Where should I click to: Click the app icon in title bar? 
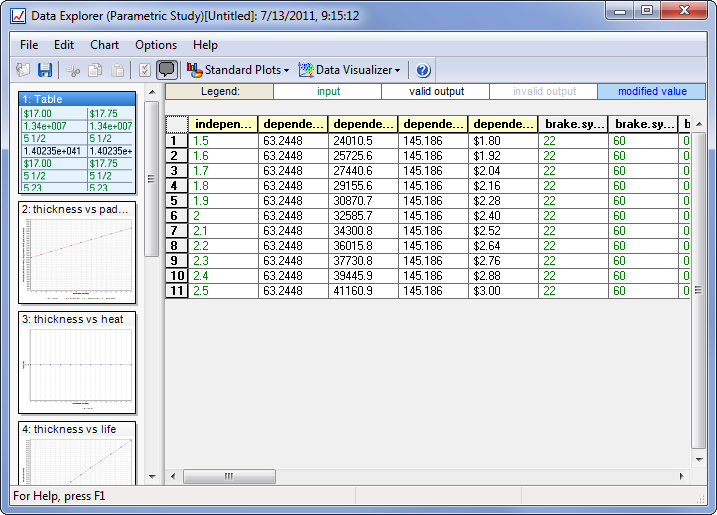pyautogui.click(x=18, y=16)
